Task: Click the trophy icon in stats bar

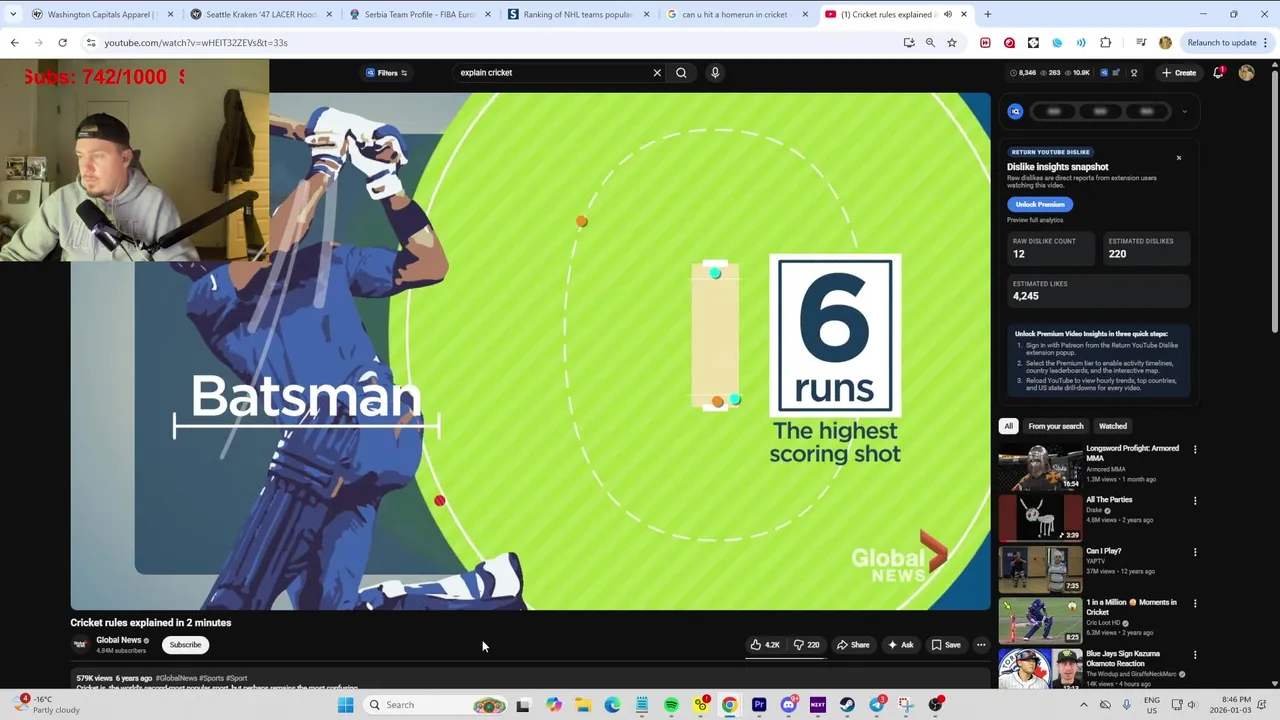Action: pos(1133,73)
